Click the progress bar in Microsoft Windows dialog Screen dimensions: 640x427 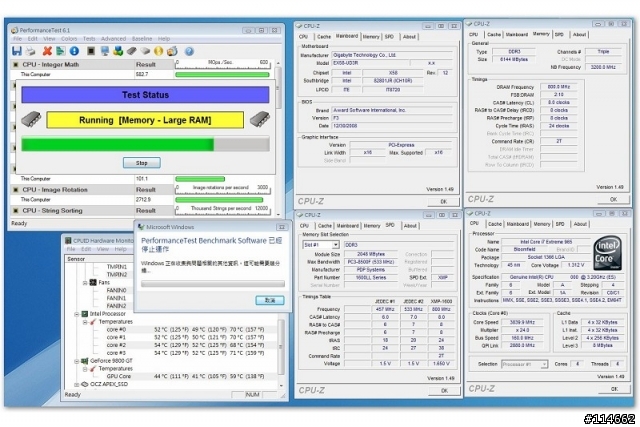point(213,284)
